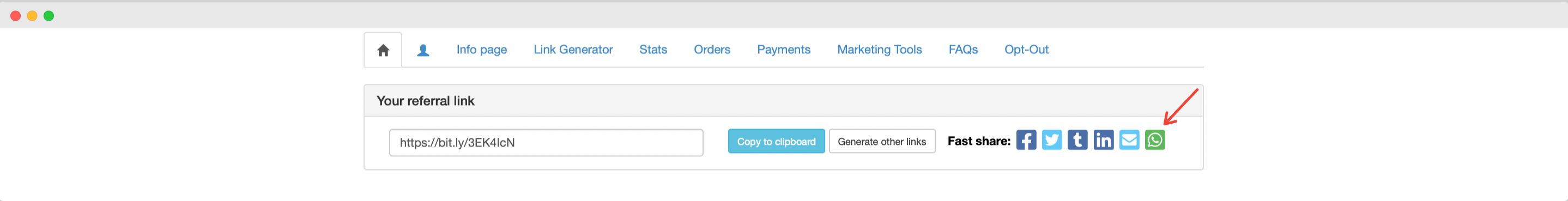The width and height of the screenshot is (1568, 201).
Task: Select the Marketing Tools tab
Action: pos(879,50)
